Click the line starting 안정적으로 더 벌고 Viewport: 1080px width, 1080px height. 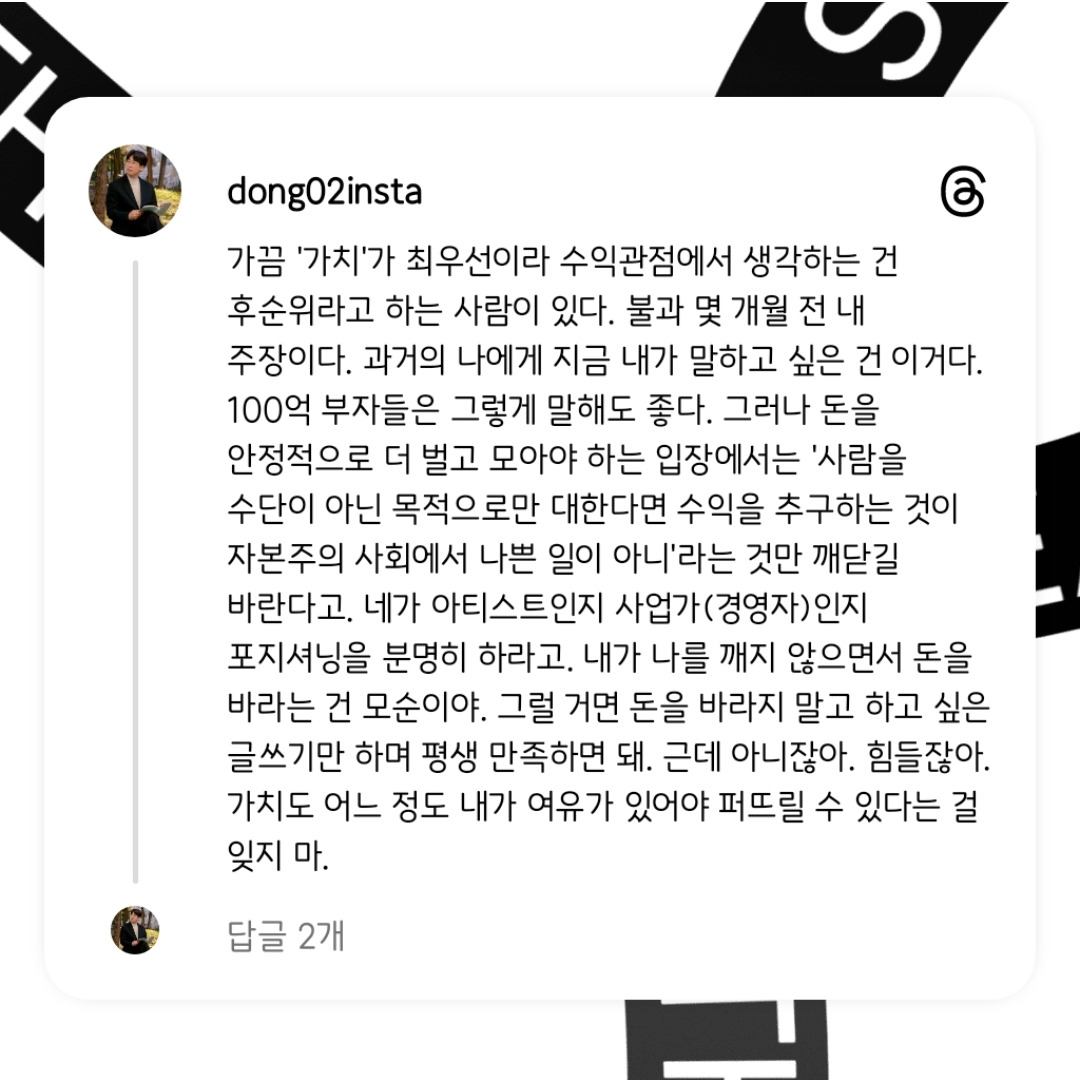(567, 459)
